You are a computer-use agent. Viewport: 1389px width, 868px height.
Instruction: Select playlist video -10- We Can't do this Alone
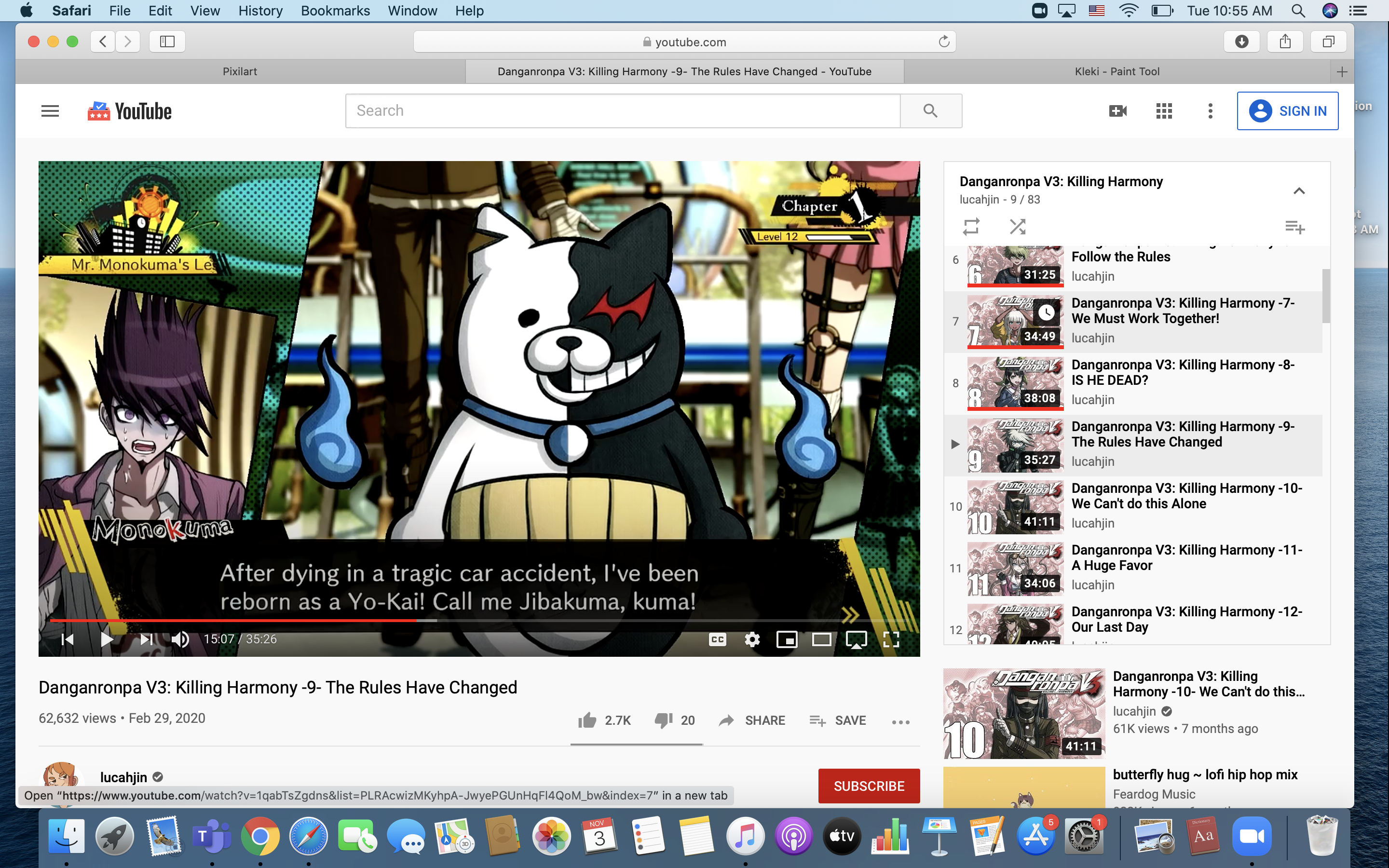point(1133,507)
